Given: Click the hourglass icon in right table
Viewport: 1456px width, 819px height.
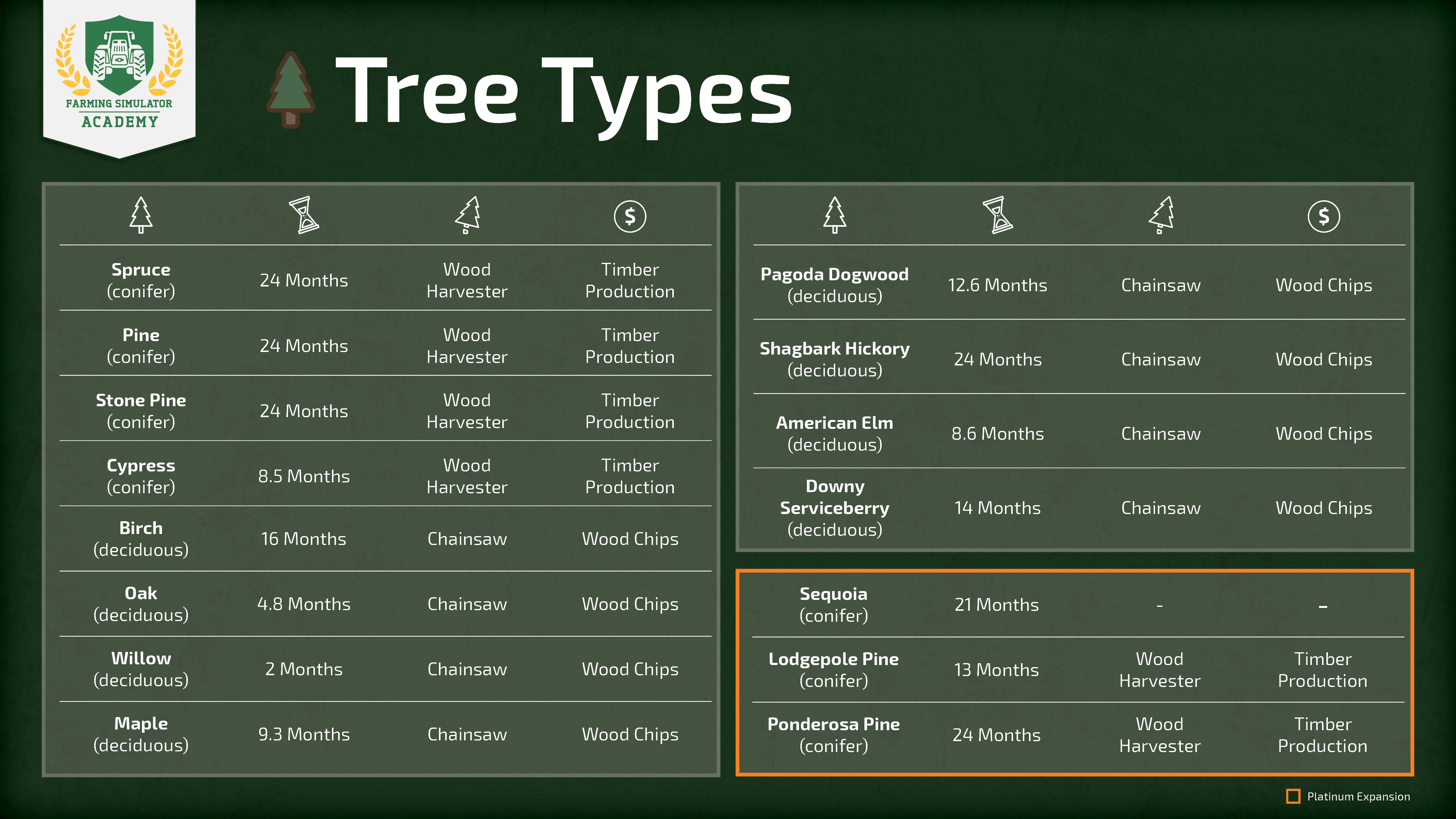Looking at the screenshot, I should click(x=998, y=215).
